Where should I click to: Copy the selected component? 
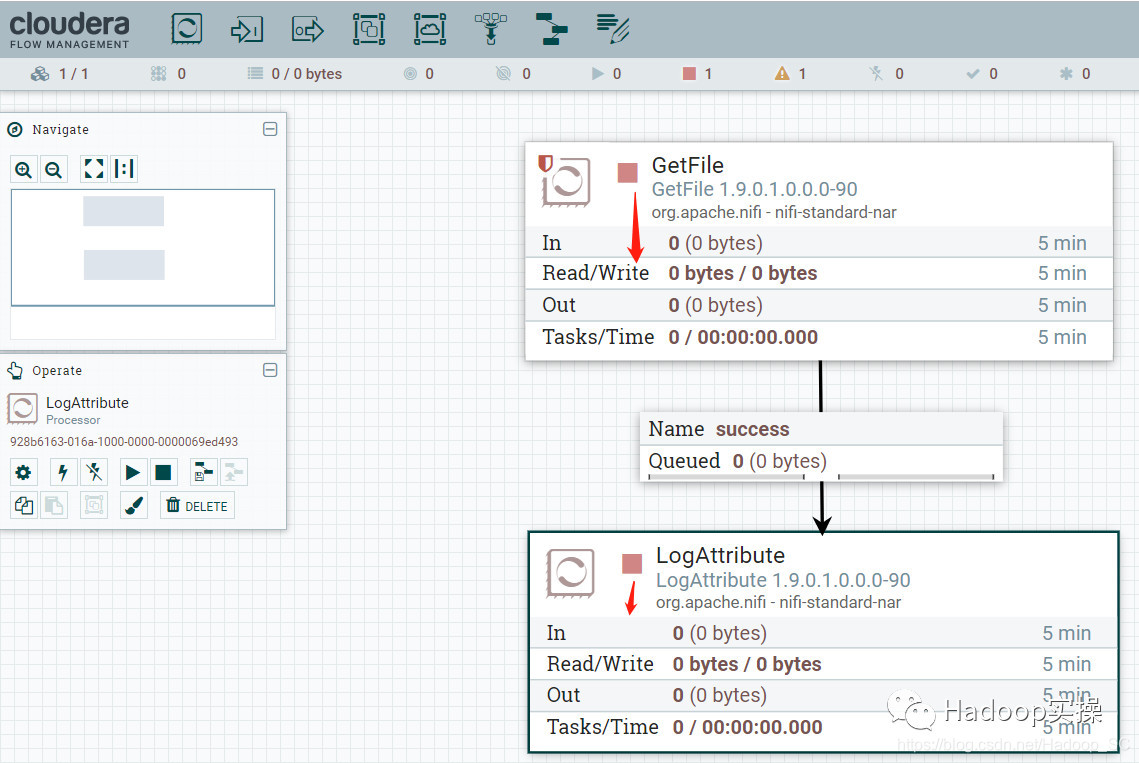click(x=23, y=505)
